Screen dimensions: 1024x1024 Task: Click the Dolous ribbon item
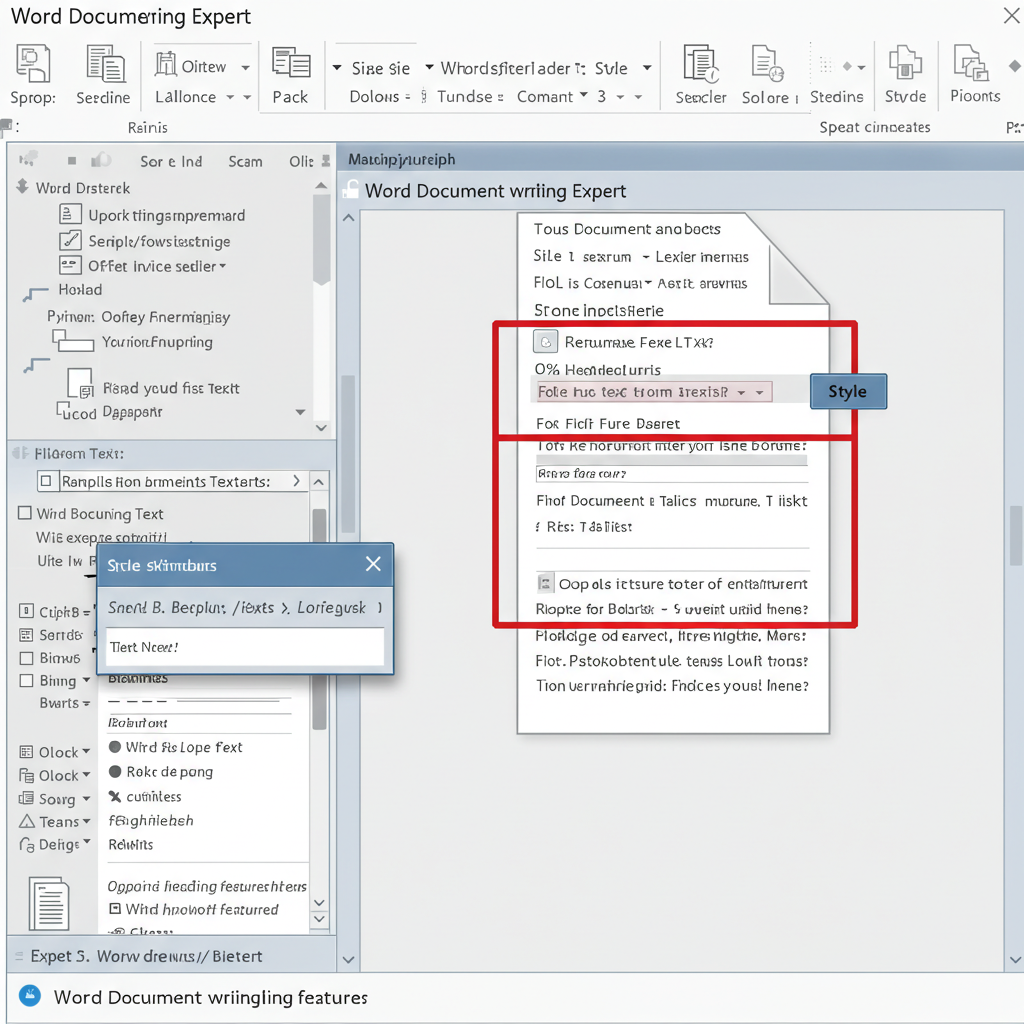coord(374,97)
